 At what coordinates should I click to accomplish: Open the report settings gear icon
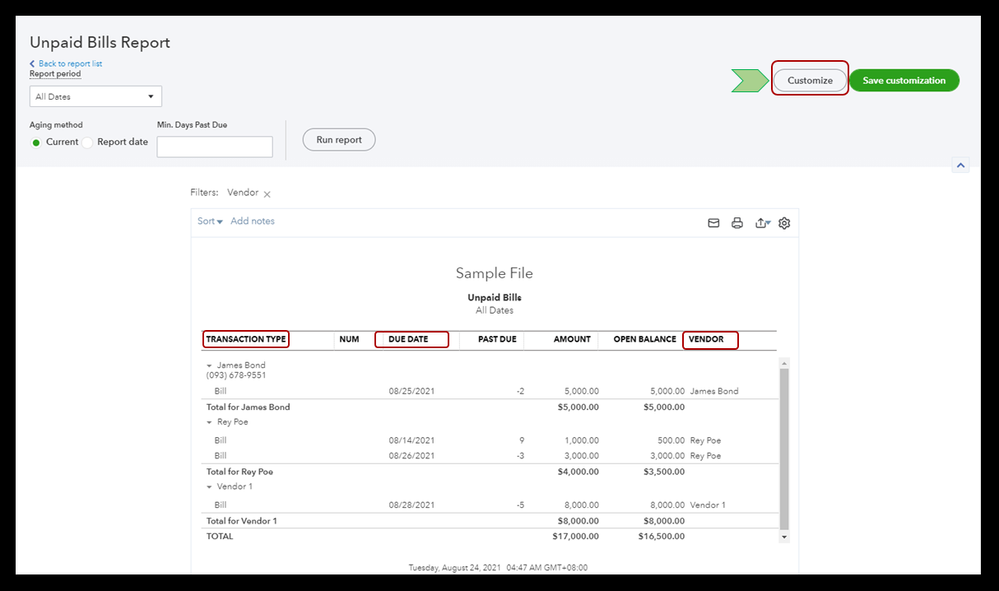coord(784,223)
